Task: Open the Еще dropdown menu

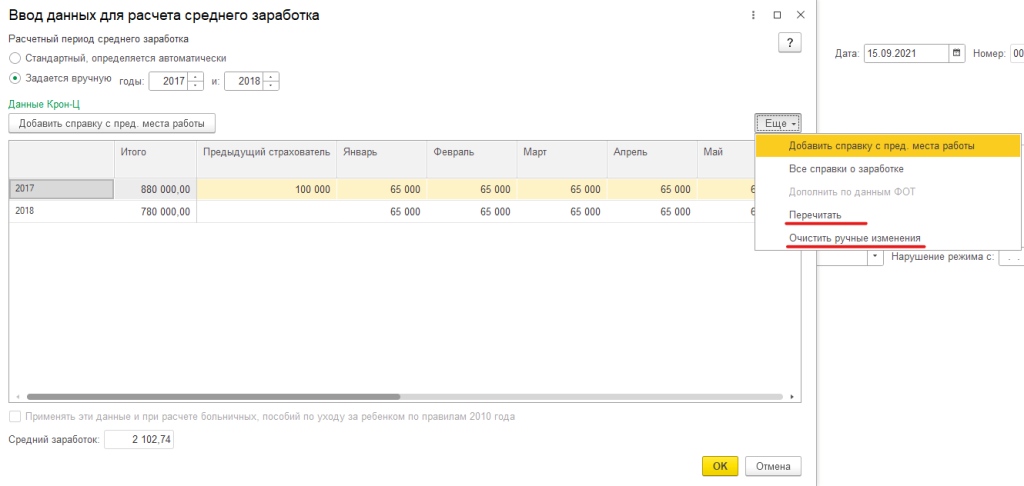Action: tap(778, 124)
